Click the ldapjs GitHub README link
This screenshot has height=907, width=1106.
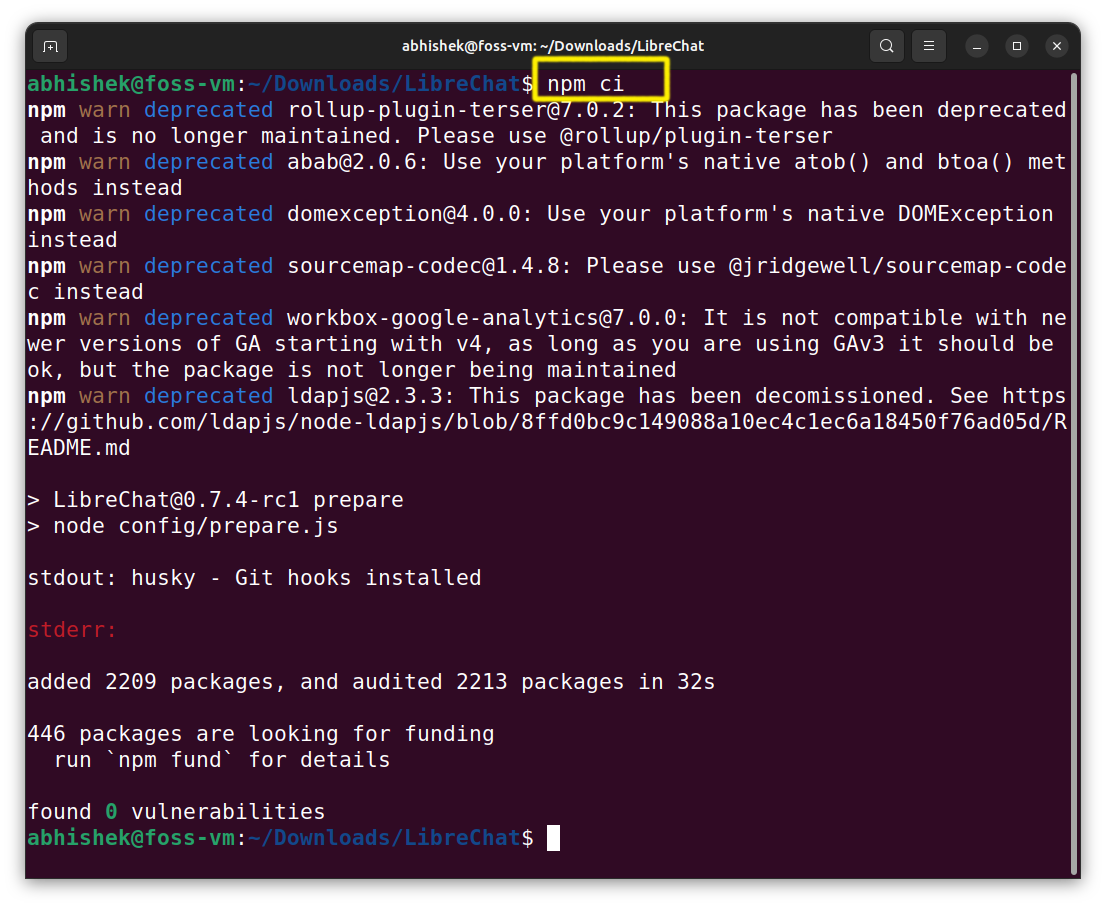coord(550,421)
